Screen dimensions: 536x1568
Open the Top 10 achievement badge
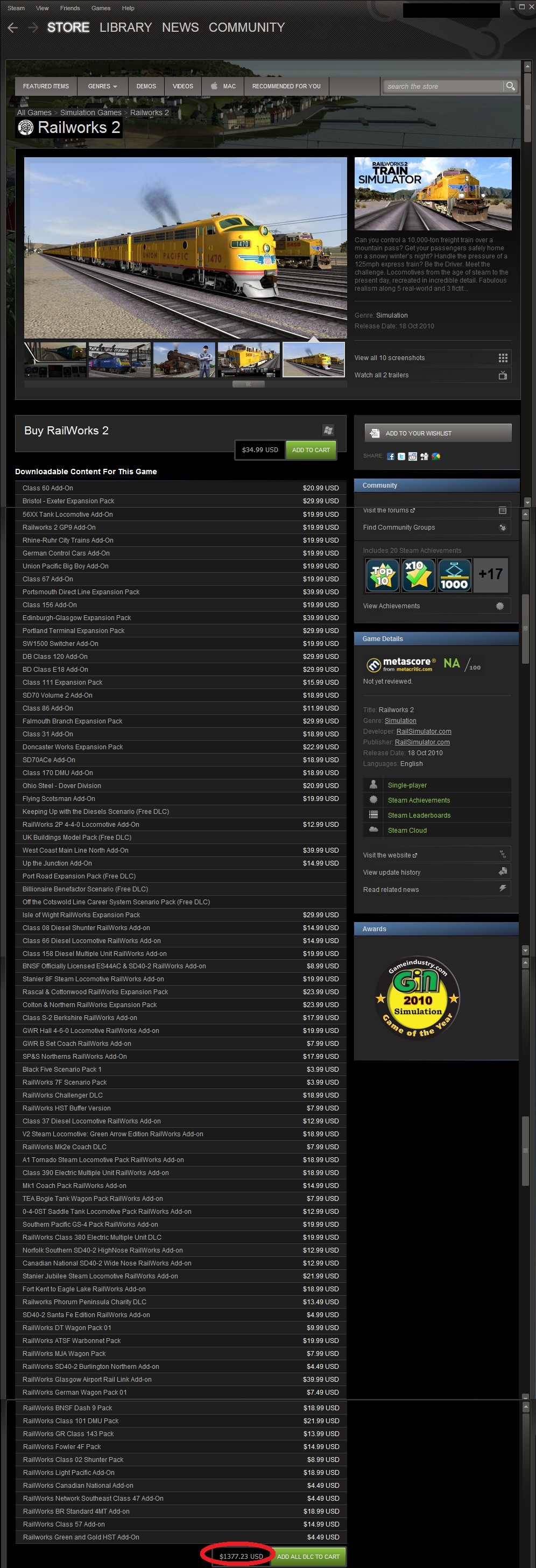382,575
